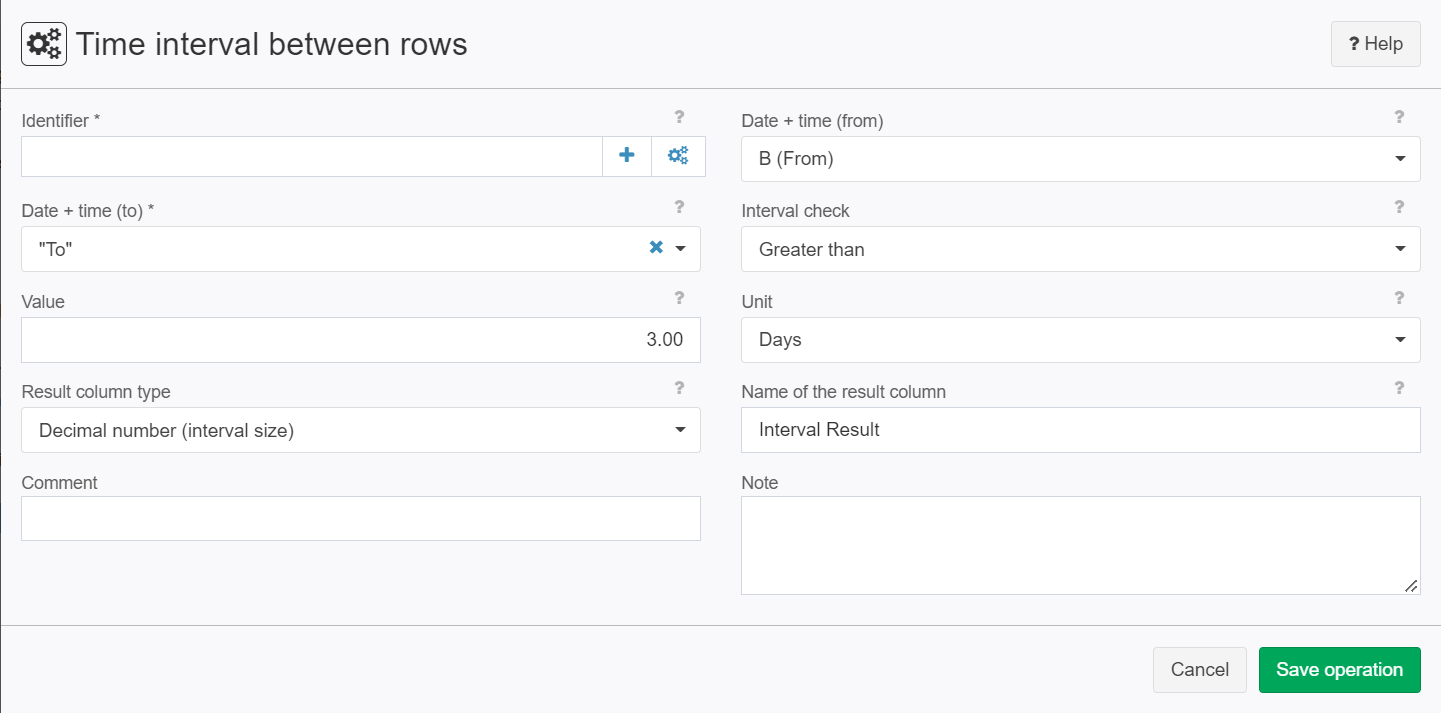
Task: Show help tooltip for Identifier
Action: (x=679, y=117)
